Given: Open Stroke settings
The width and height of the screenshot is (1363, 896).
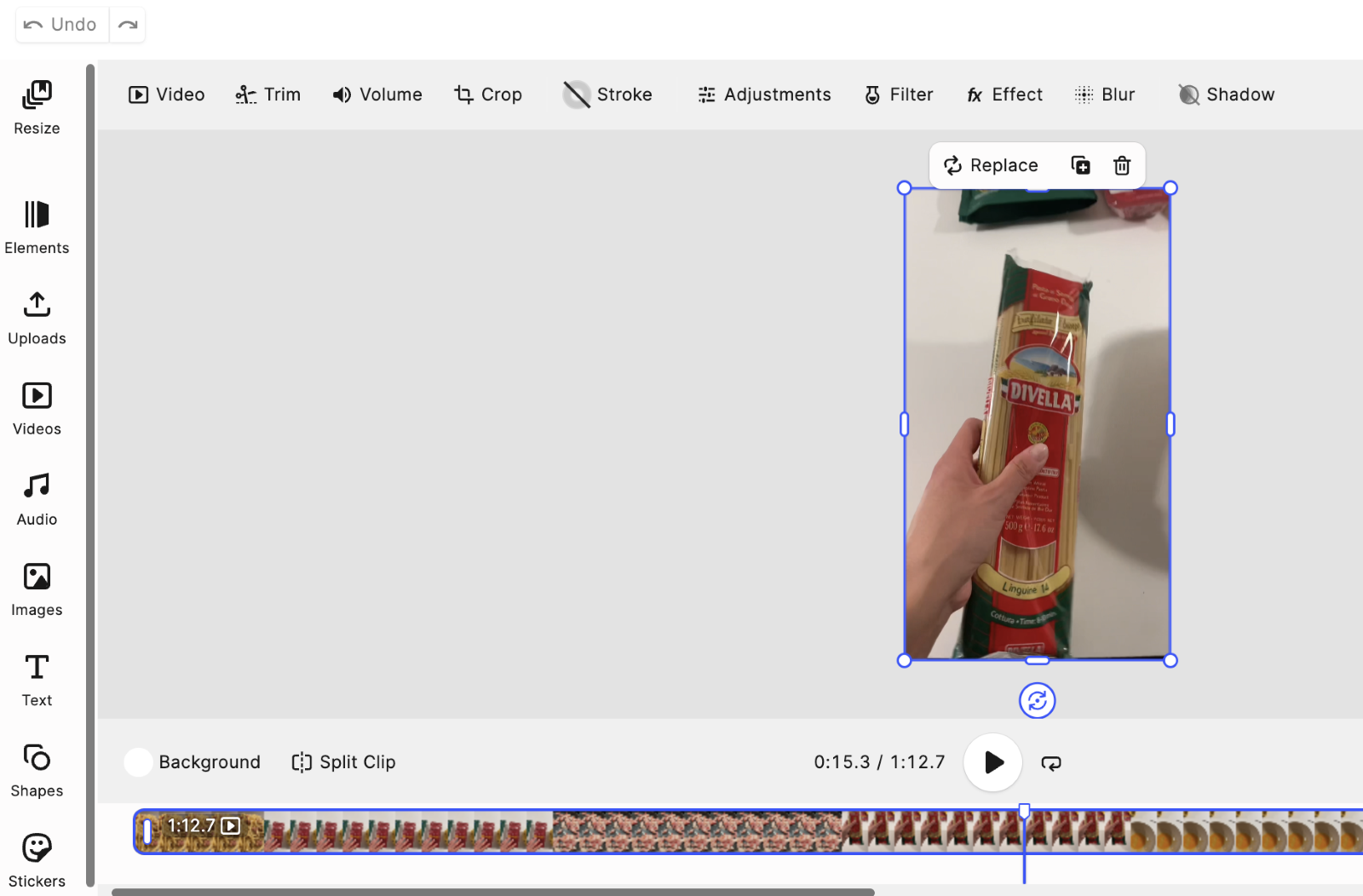Looking at the screenshot, I should [608, 95].
